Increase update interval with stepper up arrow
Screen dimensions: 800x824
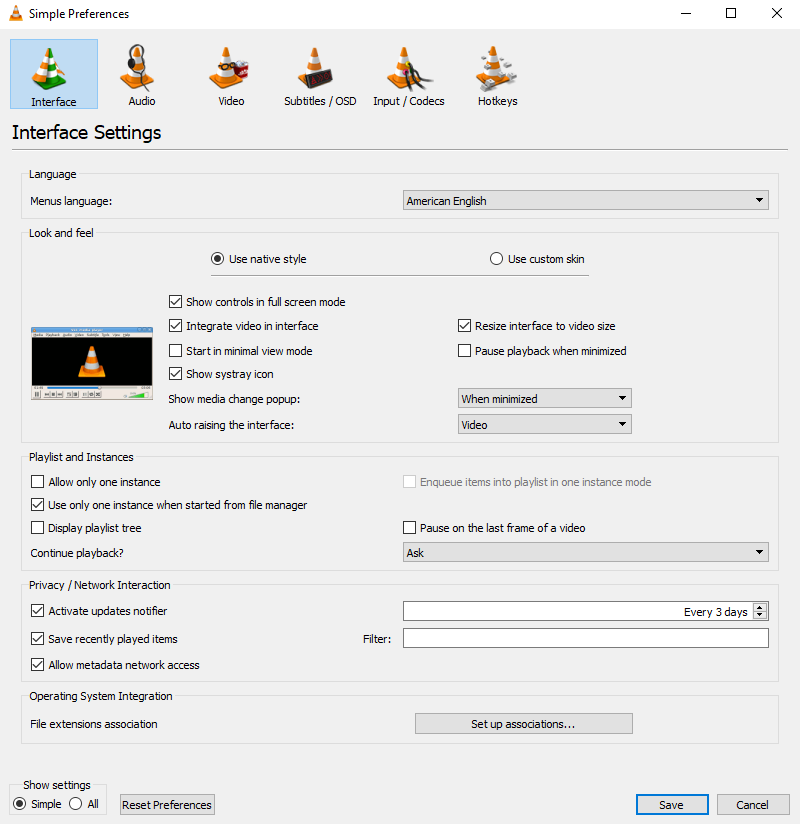[x=760, y=607]
